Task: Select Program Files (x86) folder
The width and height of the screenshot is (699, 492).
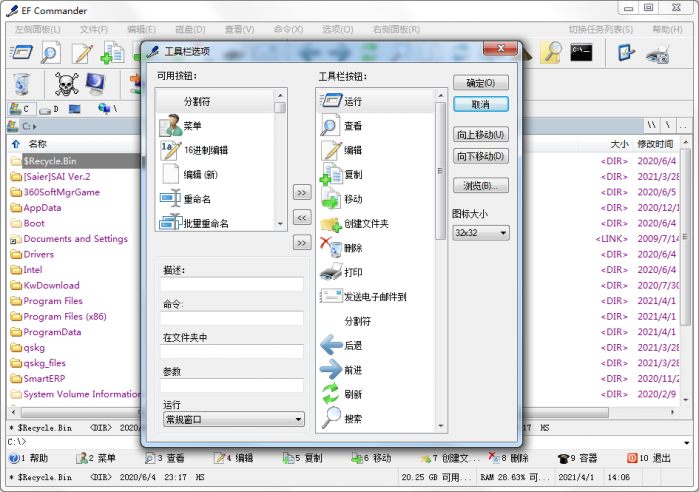Action: [65, 316]
